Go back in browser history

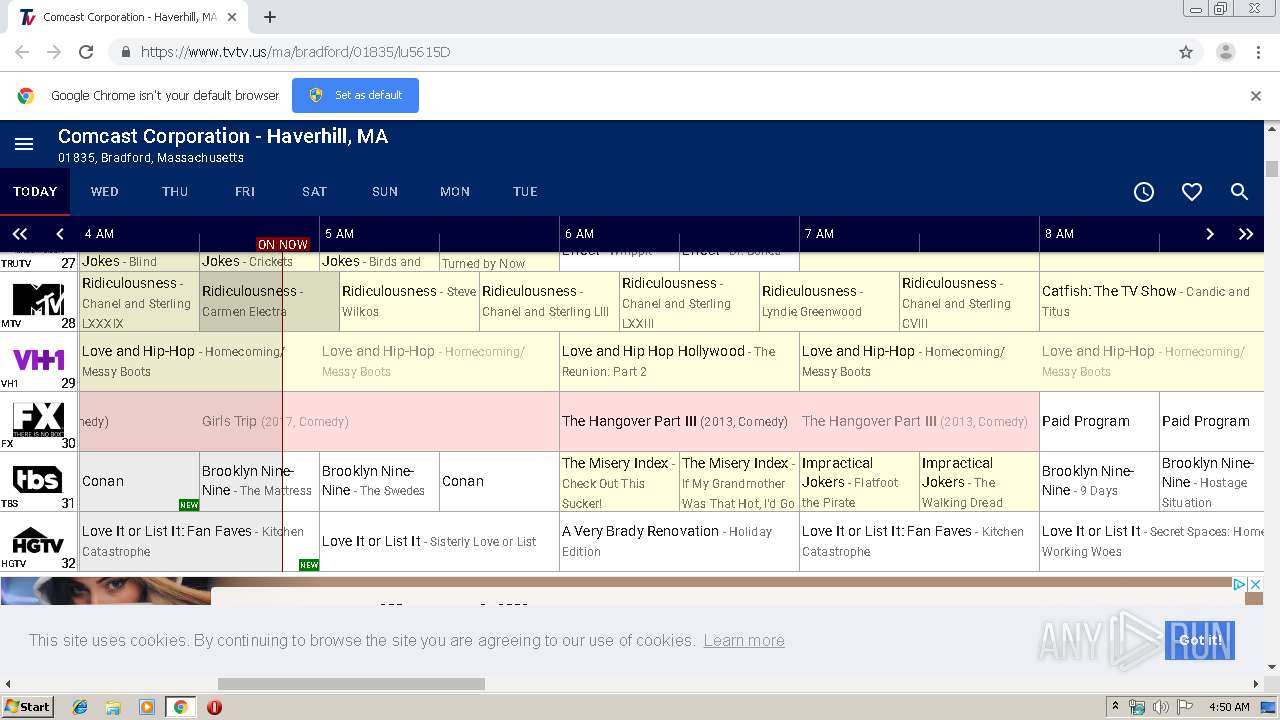click(x=22, y=52)
